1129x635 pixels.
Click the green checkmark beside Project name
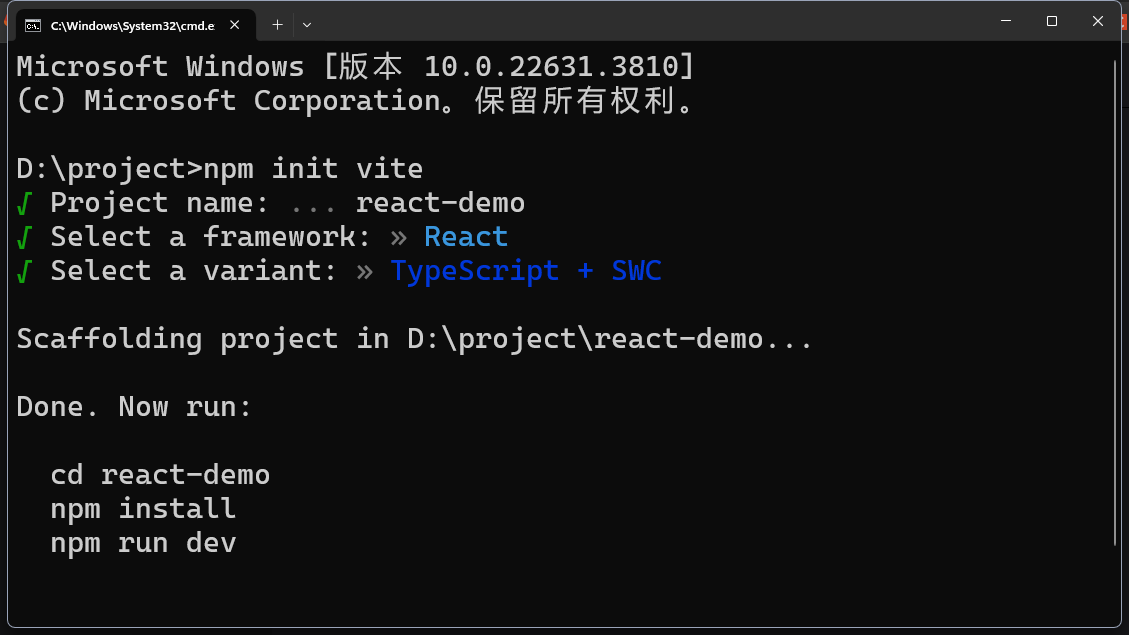coord(23,203)
